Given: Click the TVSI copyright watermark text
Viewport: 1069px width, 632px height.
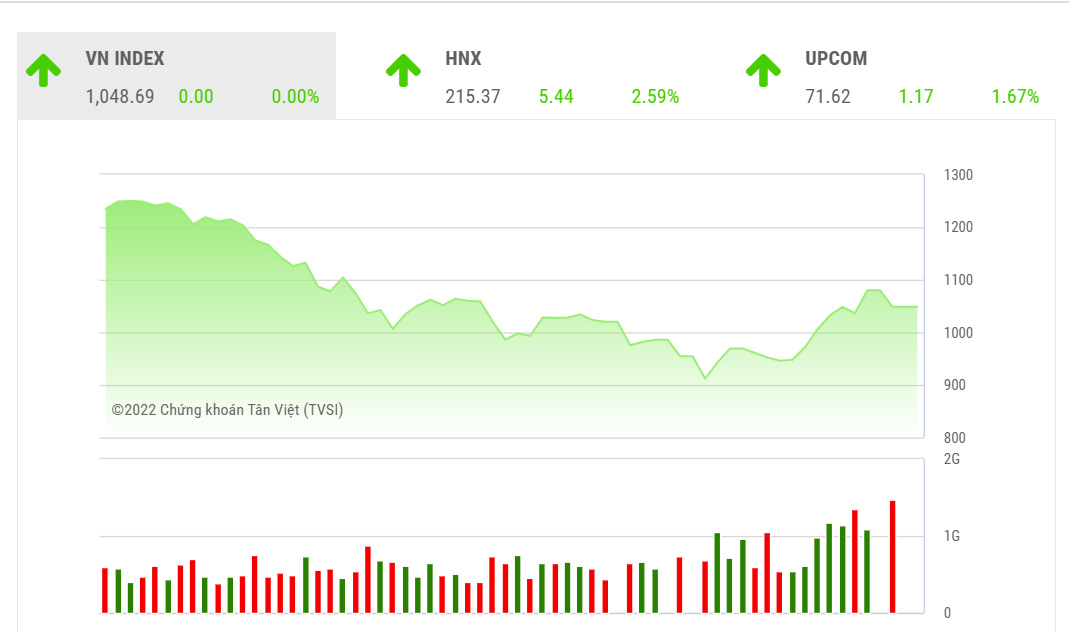Looking at the screenshot, I should coord(227,409).
